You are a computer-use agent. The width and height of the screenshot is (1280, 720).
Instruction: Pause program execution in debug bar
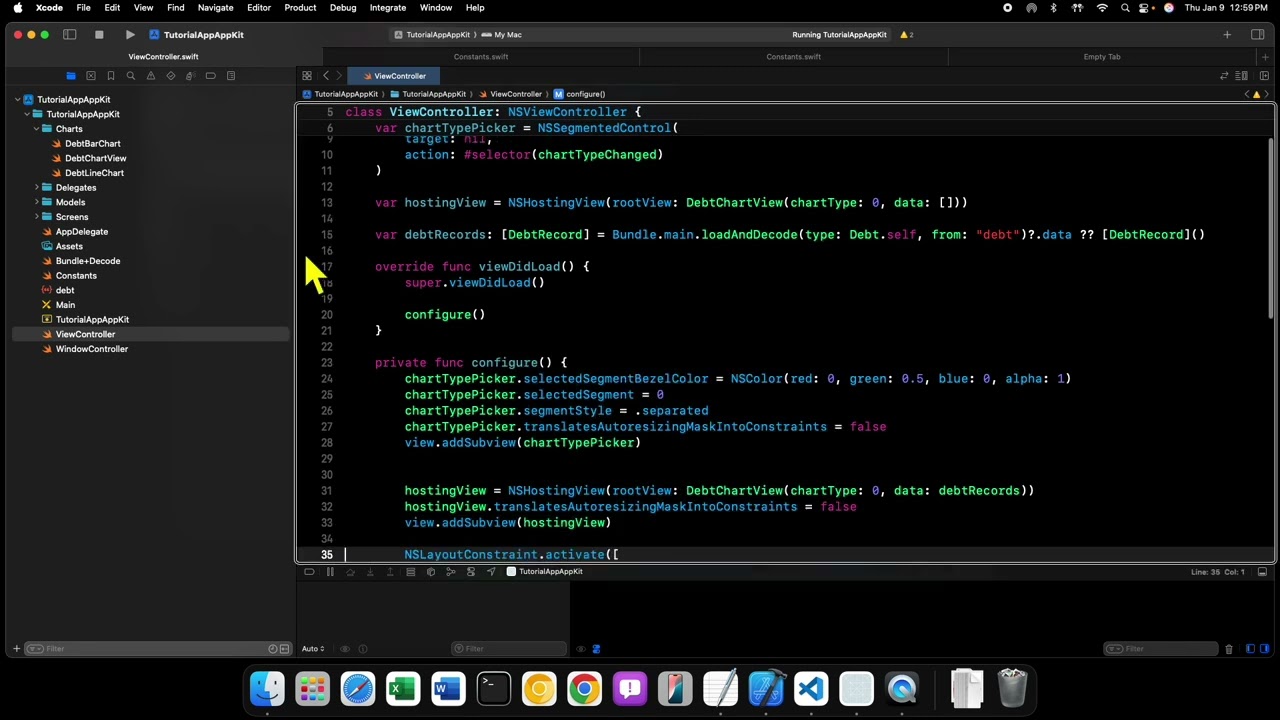330,572
